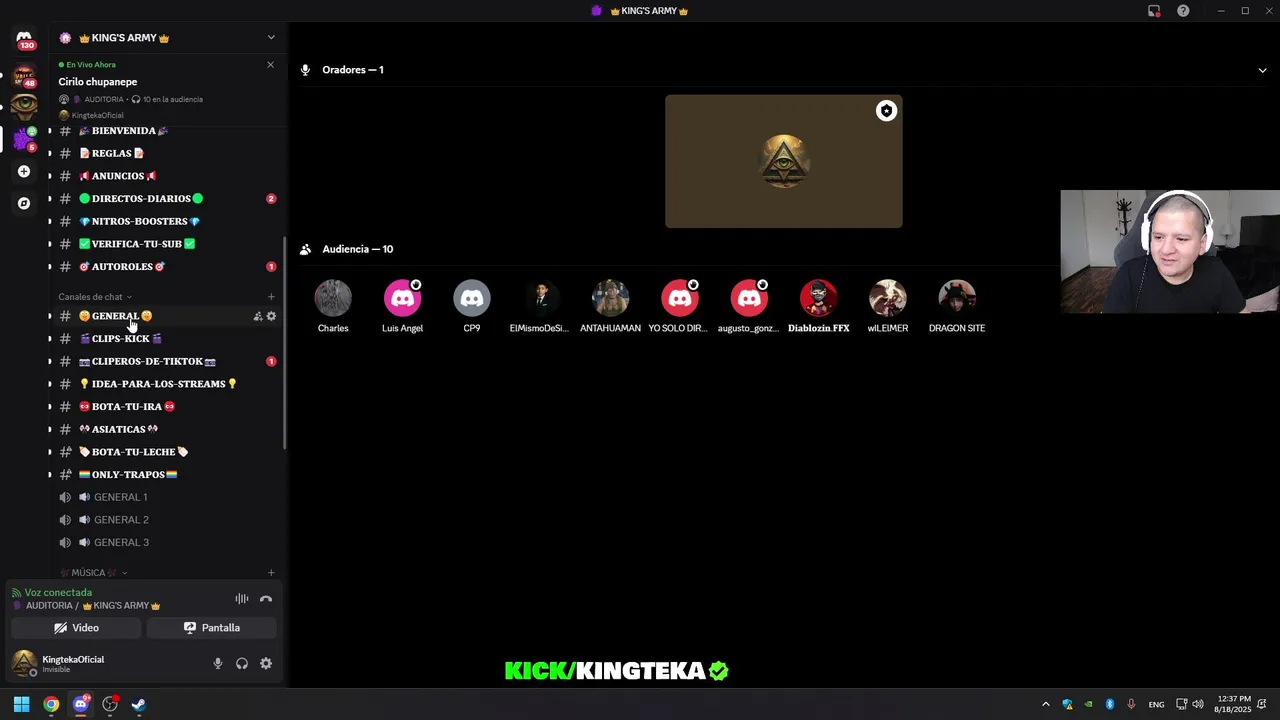Open the NITROS-BOOSTERS channel
This screenshot has height=720, width=1280.
tap(167, 221)
